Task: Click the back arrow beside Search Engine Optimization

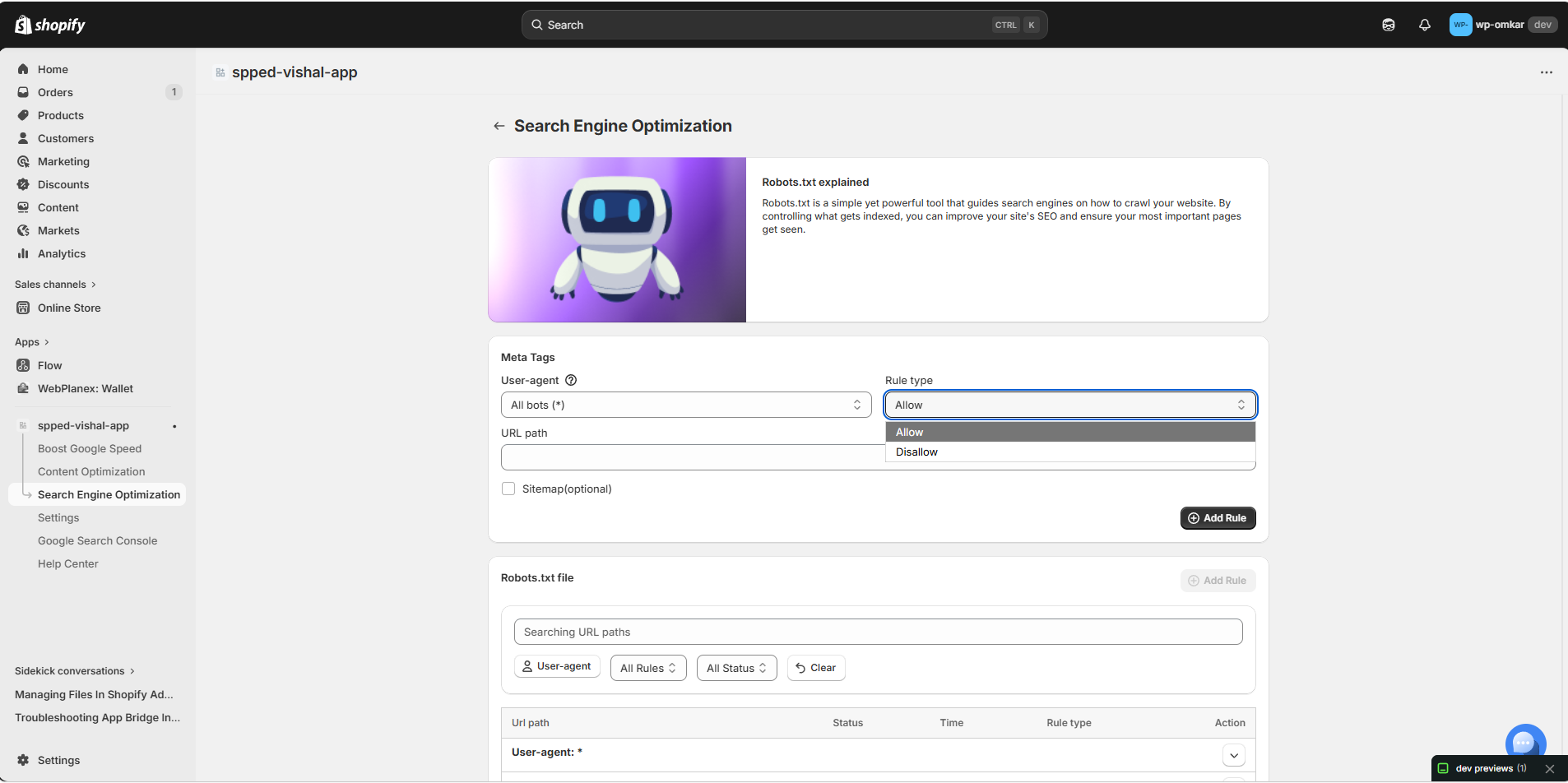Action: [x=499, y=126]
